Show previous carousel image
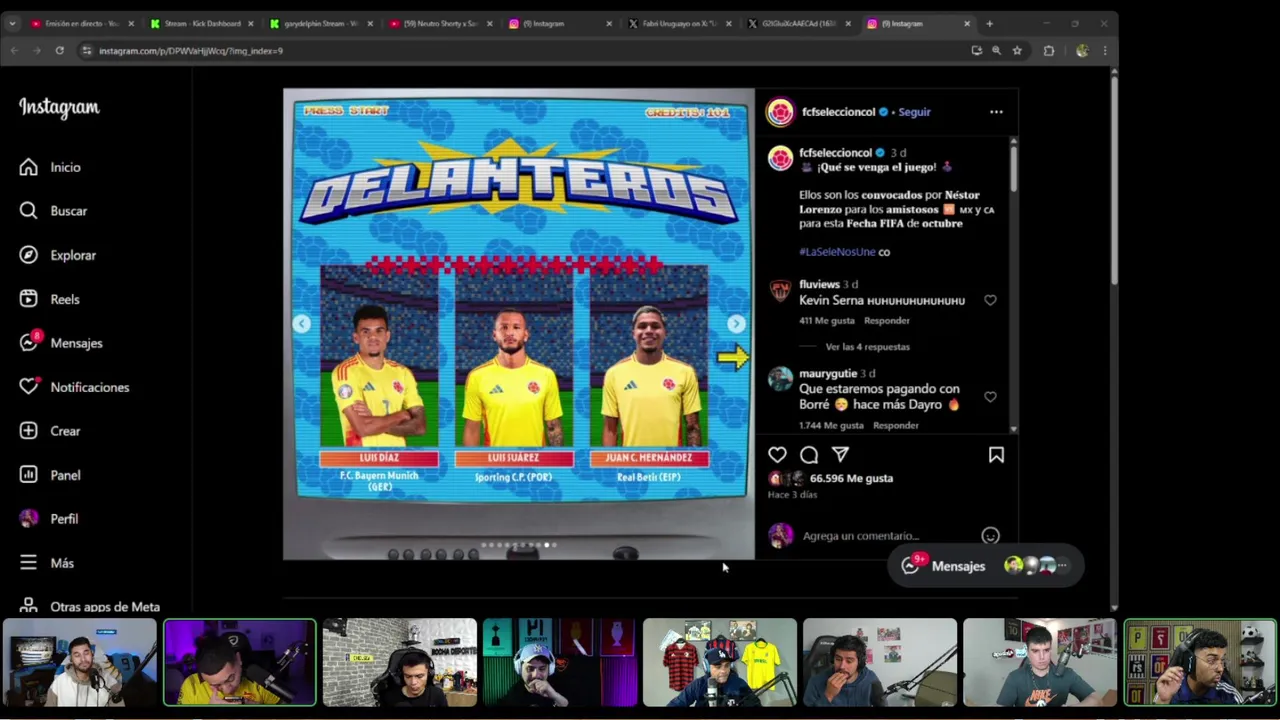1280x720 pixels. pos(301,323)
